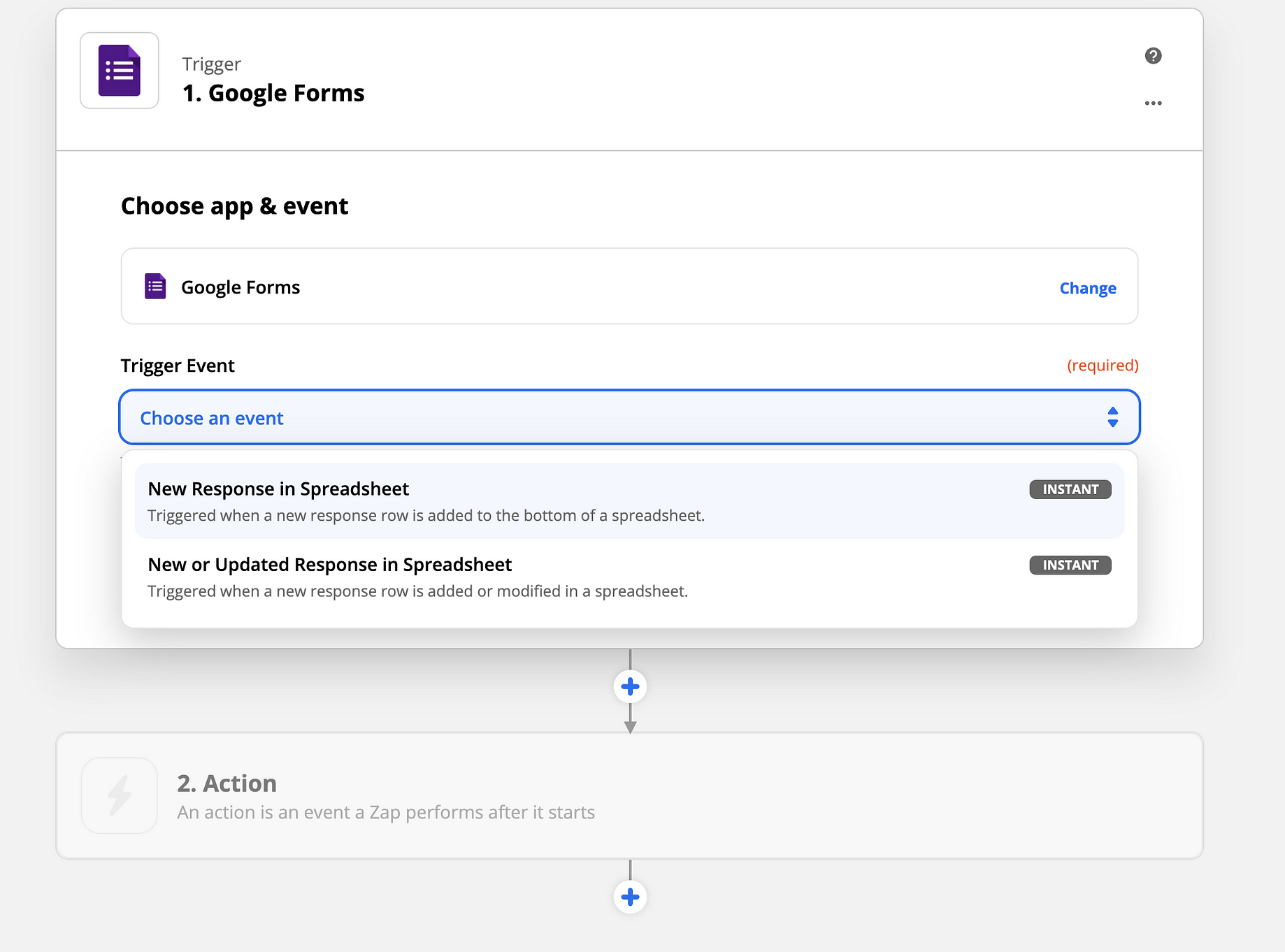
Task: Click 'An action is an event a Zap performs' text
Action: click(386, 812)
